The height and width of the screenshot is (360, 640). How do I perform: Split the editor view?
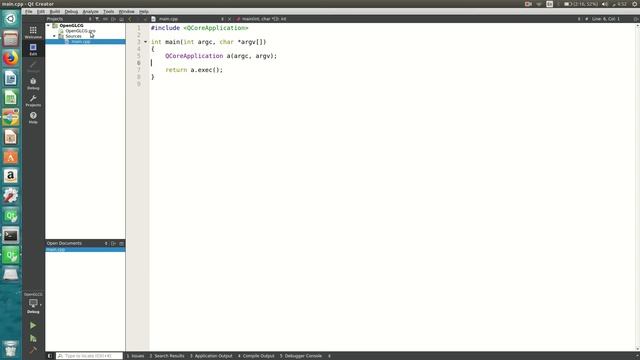pyautogui.click(x=636, y=19)
